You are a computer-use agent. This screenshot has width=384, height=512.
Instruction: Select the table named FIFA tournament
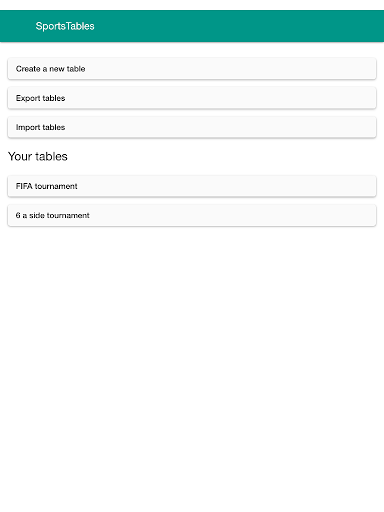click(x=192, y=186)
